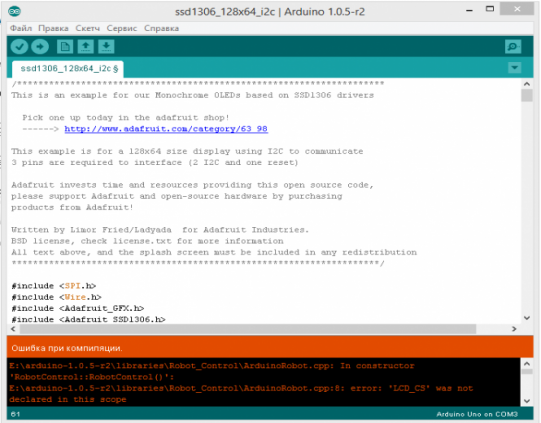Open the Скетч menu
Screen dimensions: 541x423
pos(88,28)
